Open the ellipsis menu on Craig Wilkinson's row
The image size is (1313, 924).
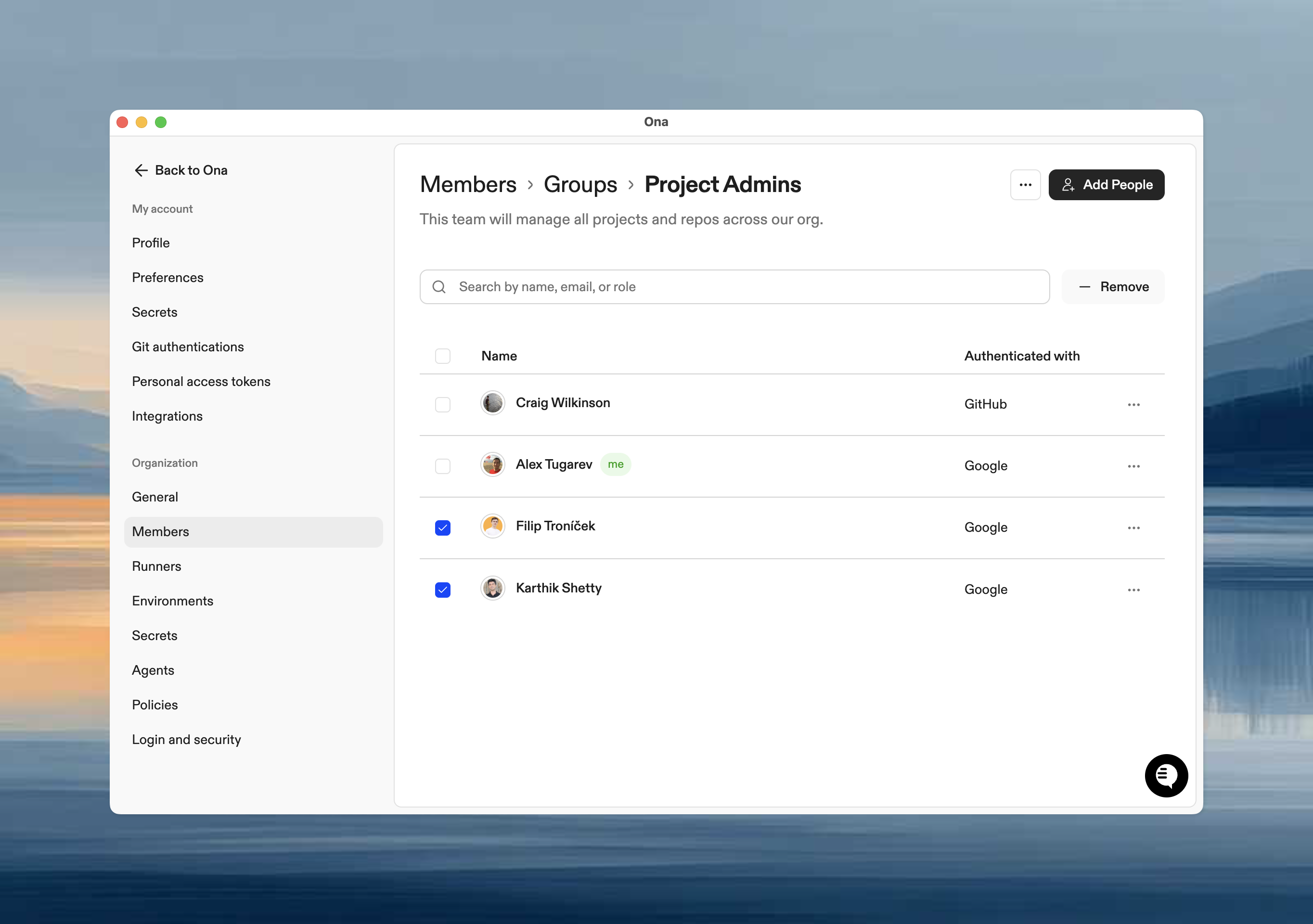tap(1134, 404)
